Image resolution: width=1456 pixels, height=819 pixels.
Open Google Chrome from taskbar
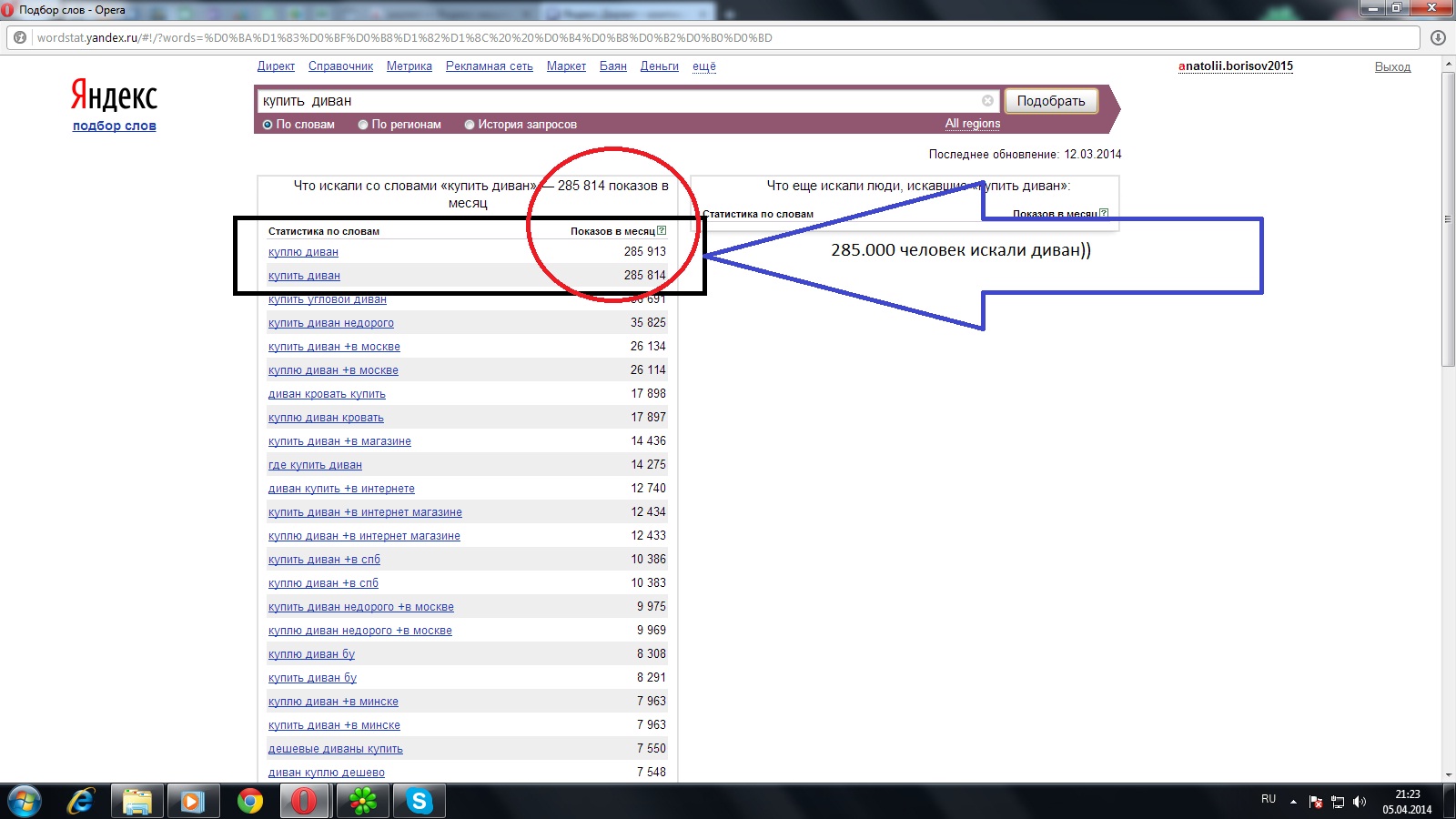pos(249,801)
